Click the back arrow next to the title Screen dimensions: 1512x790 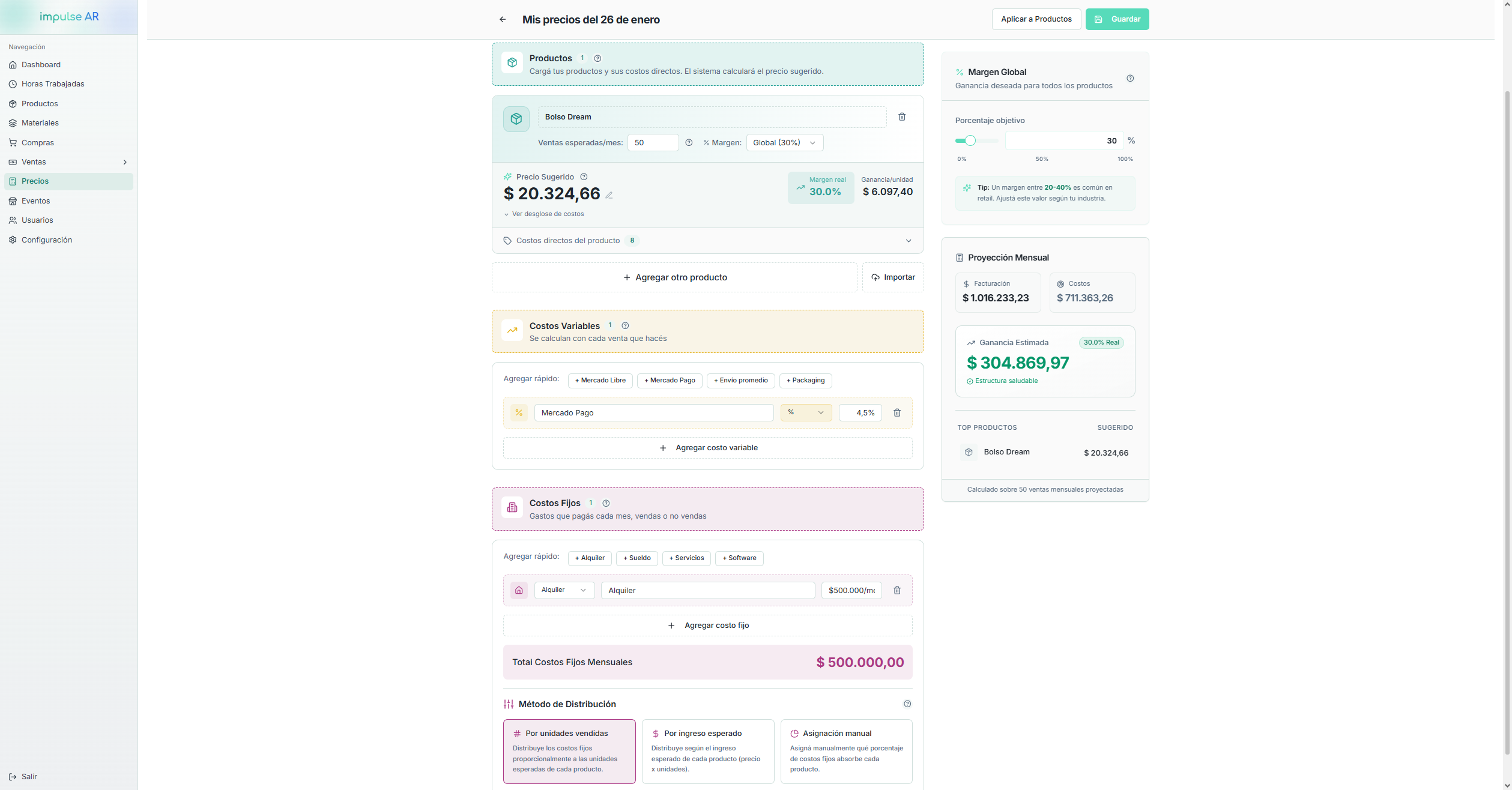pos(503,19)
